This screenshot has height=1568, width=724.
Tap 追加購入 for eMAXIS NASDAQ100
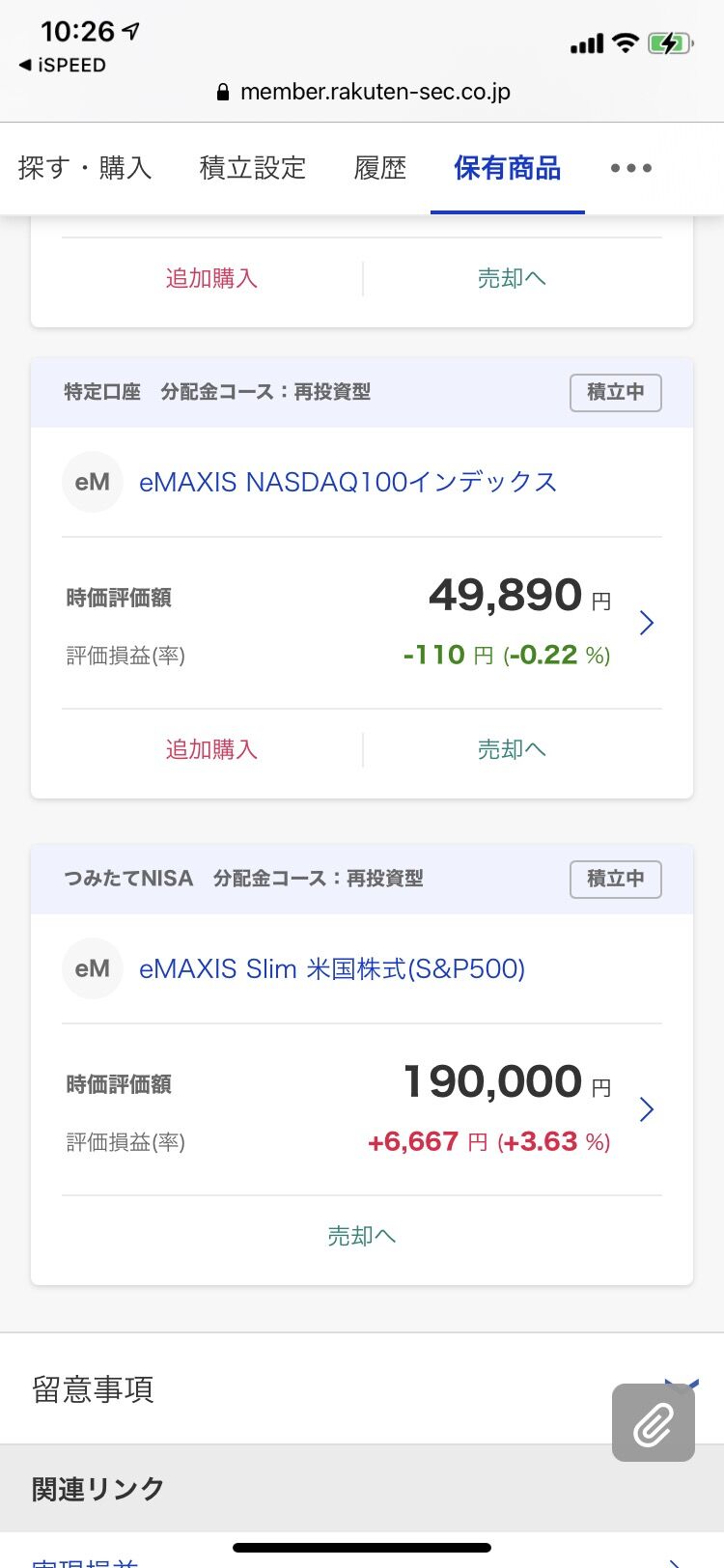click(211, 749)
